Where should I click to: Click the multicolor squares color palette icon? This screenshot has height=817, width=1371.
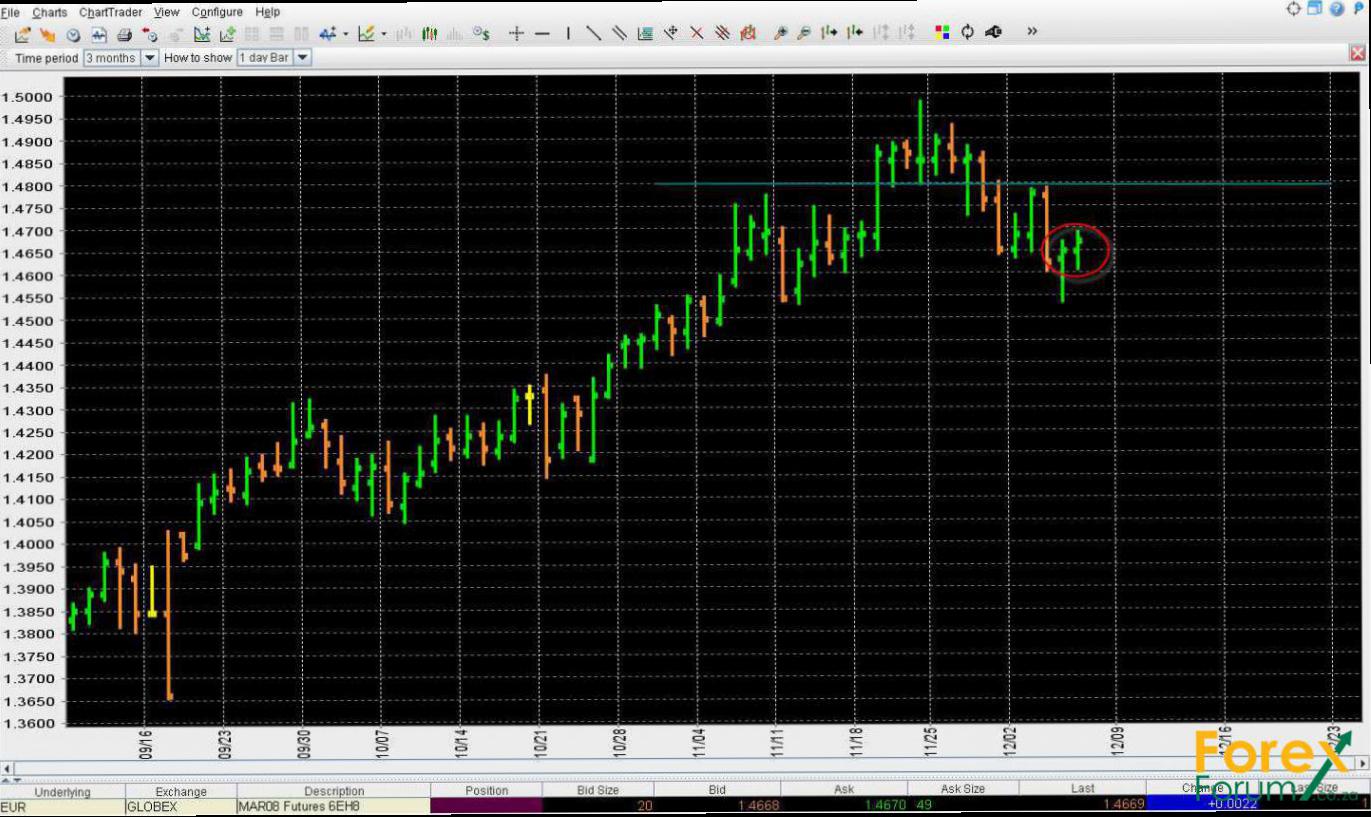(x=941, y=32)
